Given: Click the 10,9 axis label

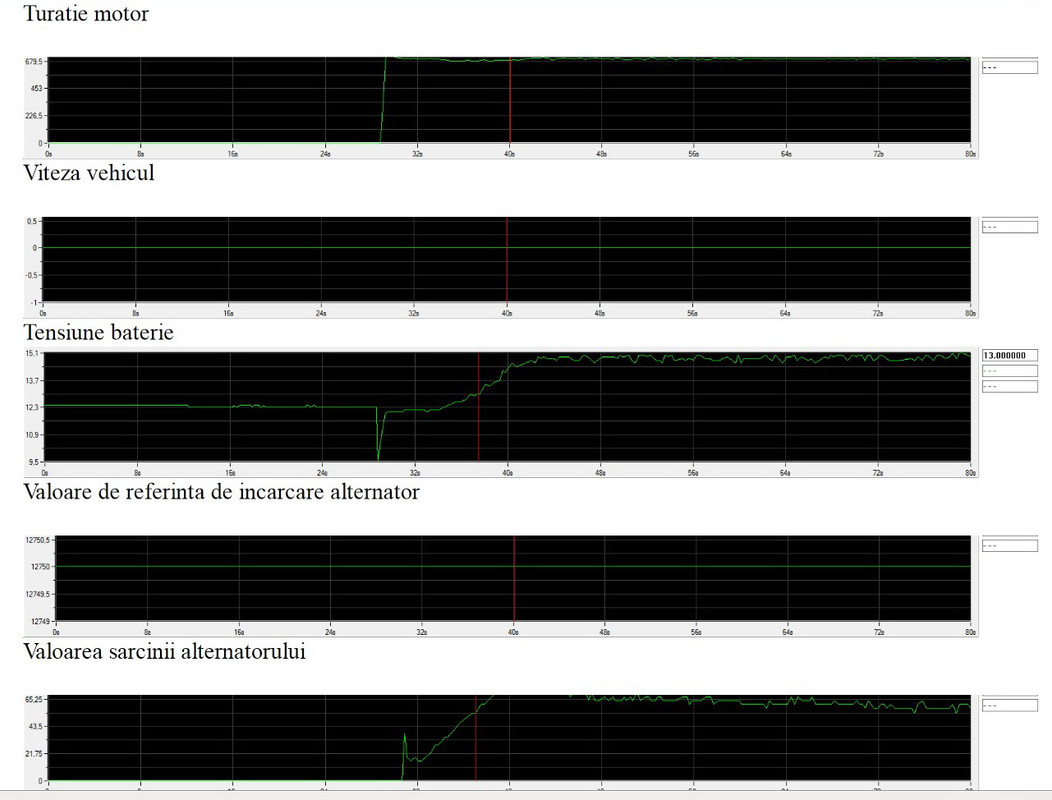Looking at the screenshot, I should 32,435.
